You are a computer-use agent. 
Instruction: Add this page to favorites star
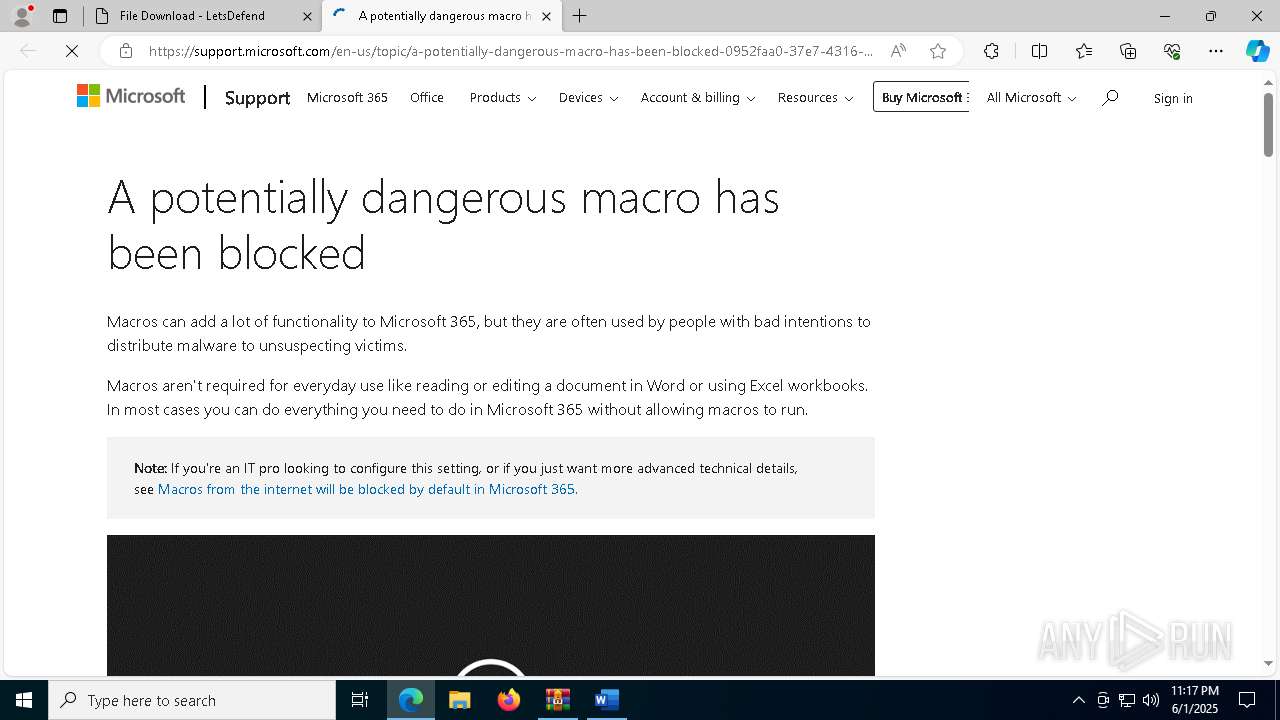pyautogui.click(x=938, y=51)
